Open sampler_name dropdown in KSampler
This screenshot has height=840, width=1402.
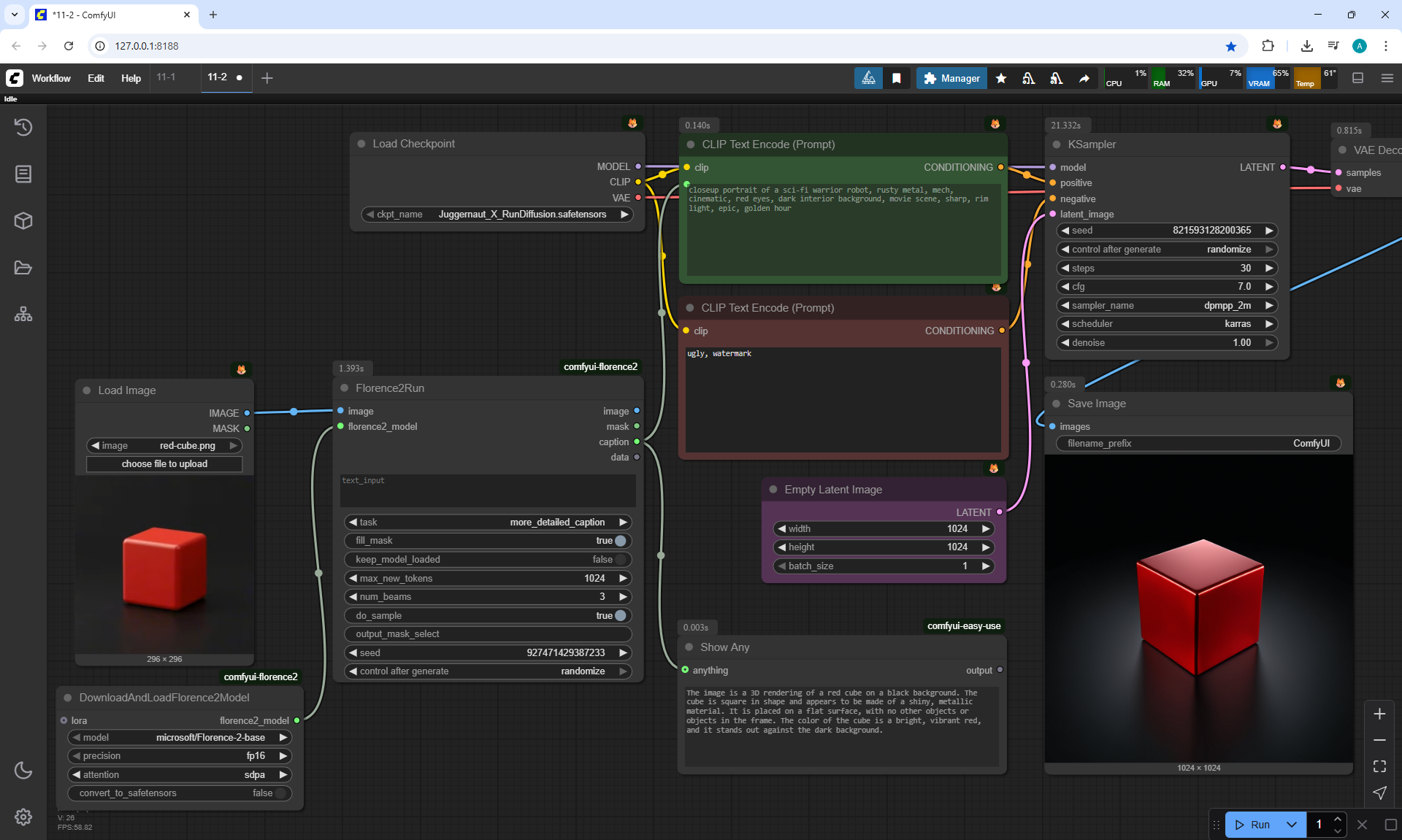(x=1166, y=306)
